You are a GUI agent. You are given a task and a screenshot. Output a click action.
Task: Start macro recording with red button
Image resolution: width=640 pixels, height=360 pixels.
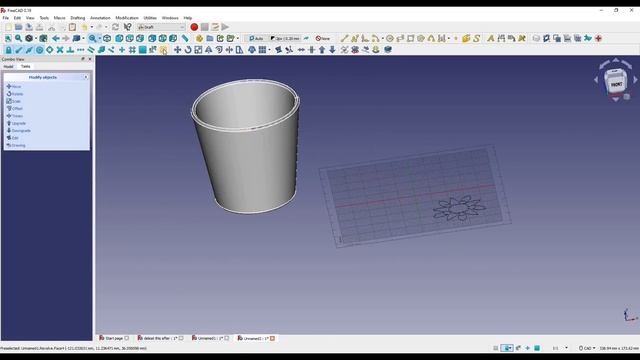click(194, 27)
